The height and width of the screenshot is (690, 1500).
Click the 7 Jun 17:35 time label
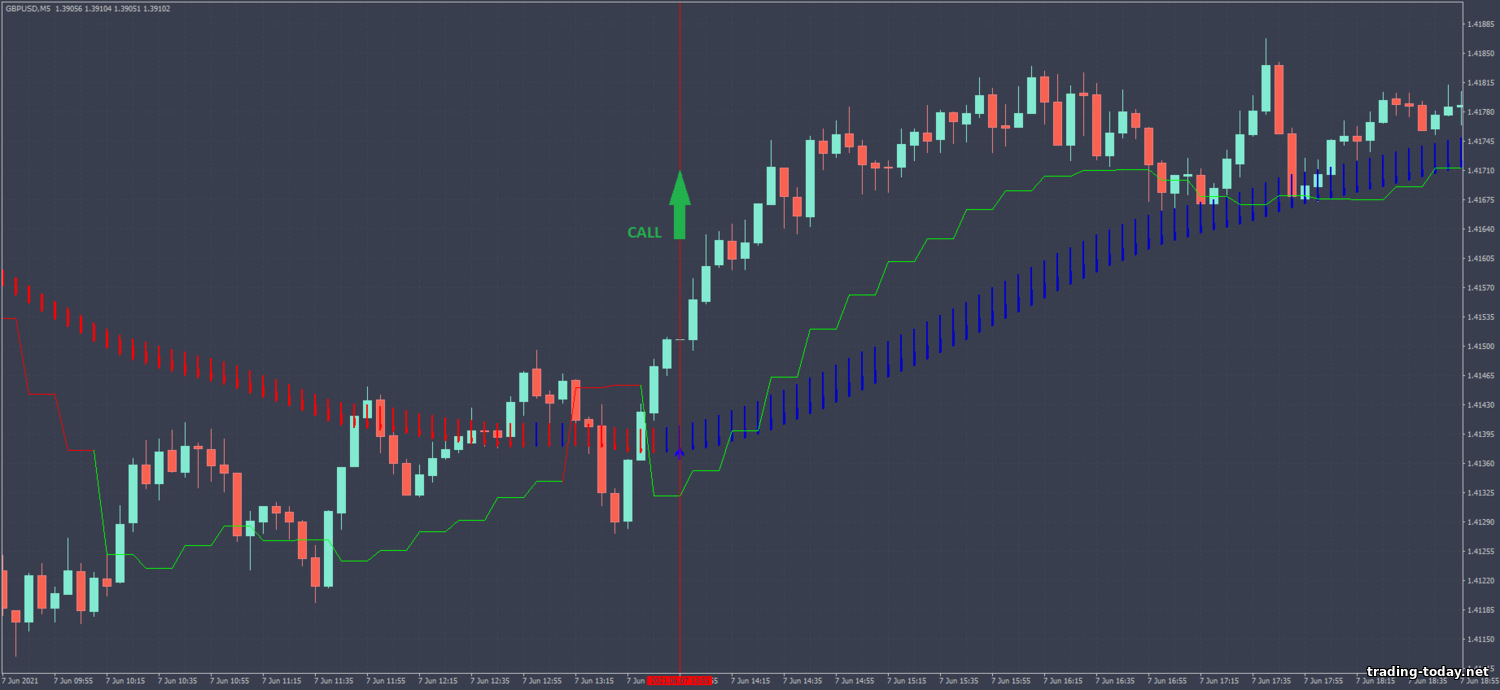click(1270, 681)
